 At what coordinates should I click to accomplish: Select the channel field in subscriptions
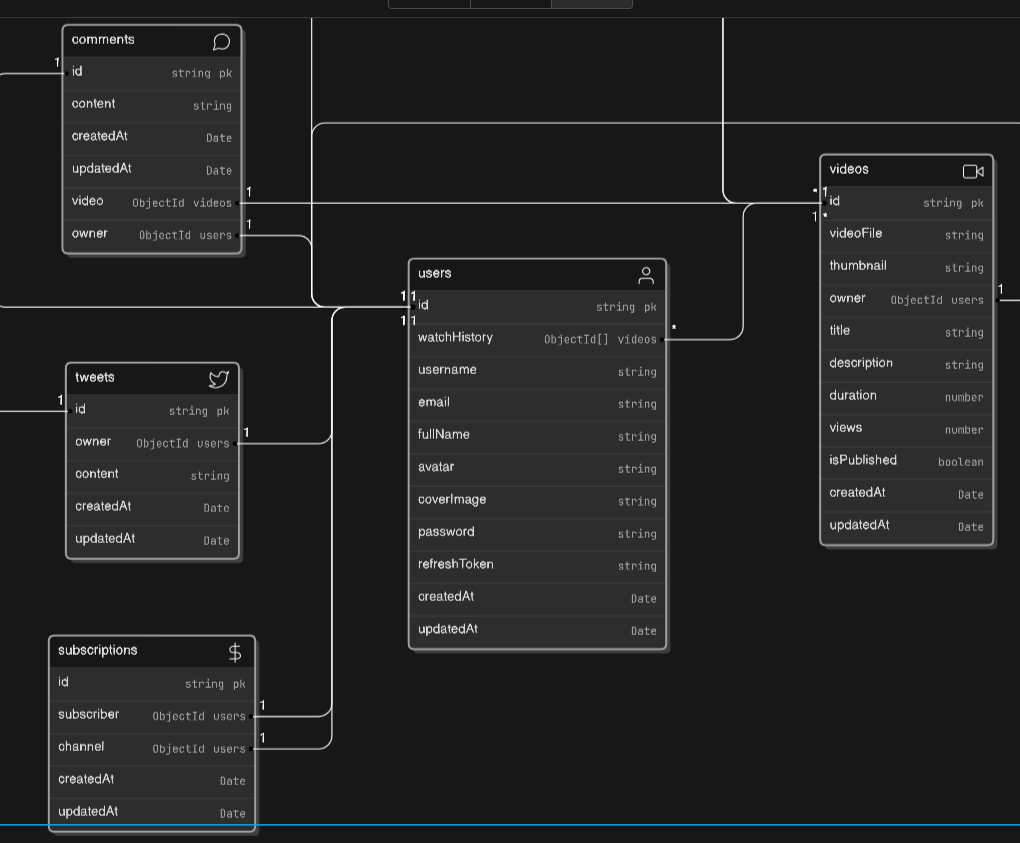[x=152, y=749]
